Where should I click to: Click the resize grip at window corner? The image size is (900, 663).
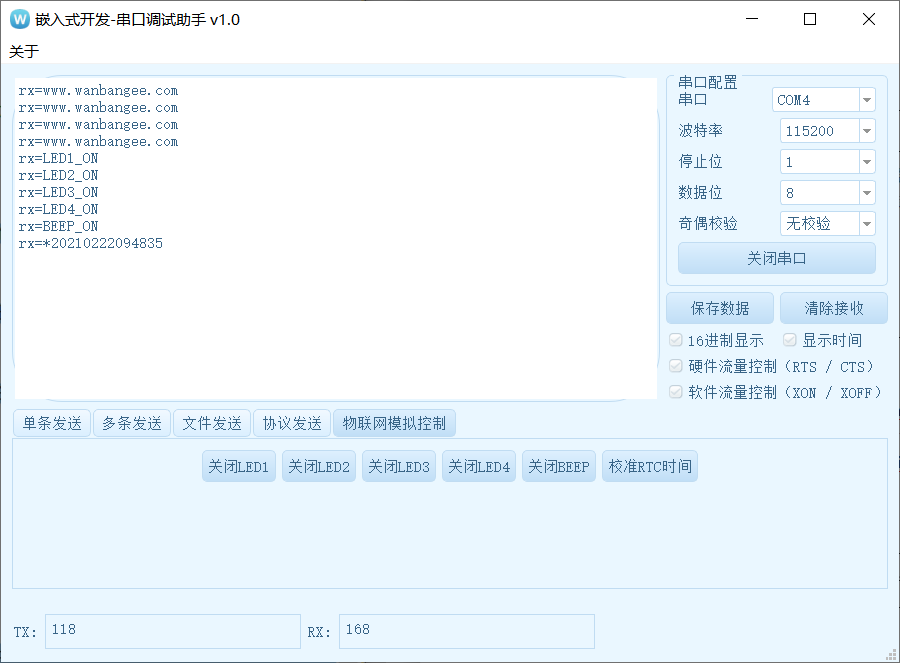click(x=891, y=655)
